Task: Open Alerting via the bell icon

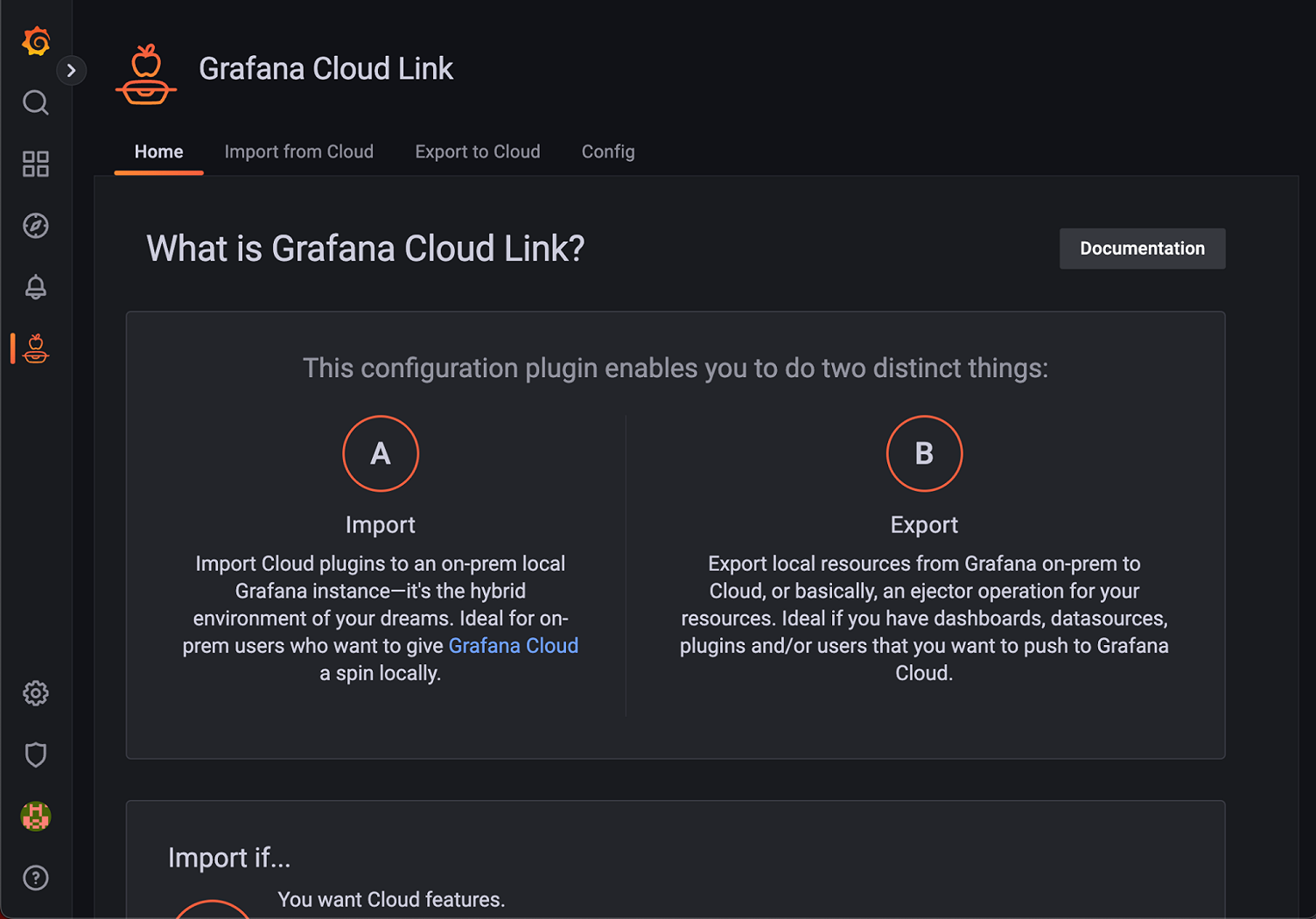Action: tap(35, 286)
